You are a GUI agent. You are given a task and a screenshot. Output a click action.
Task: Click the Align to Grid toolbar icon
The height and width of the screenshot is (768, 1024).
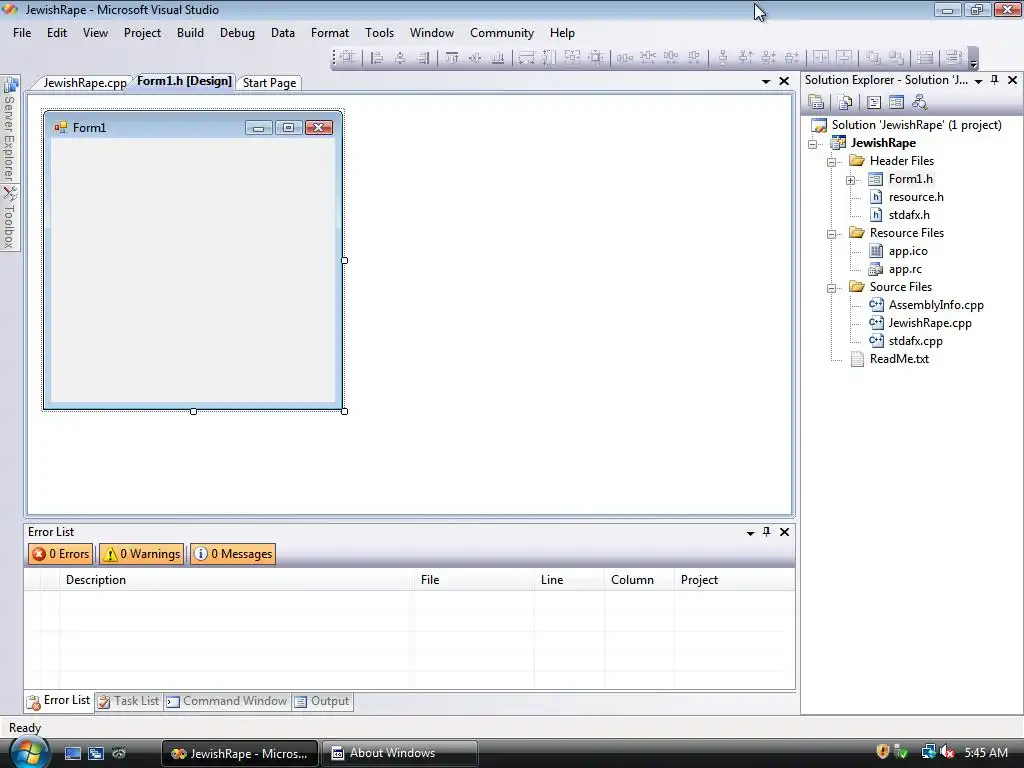pyautogui.click(x=347, y=57)
